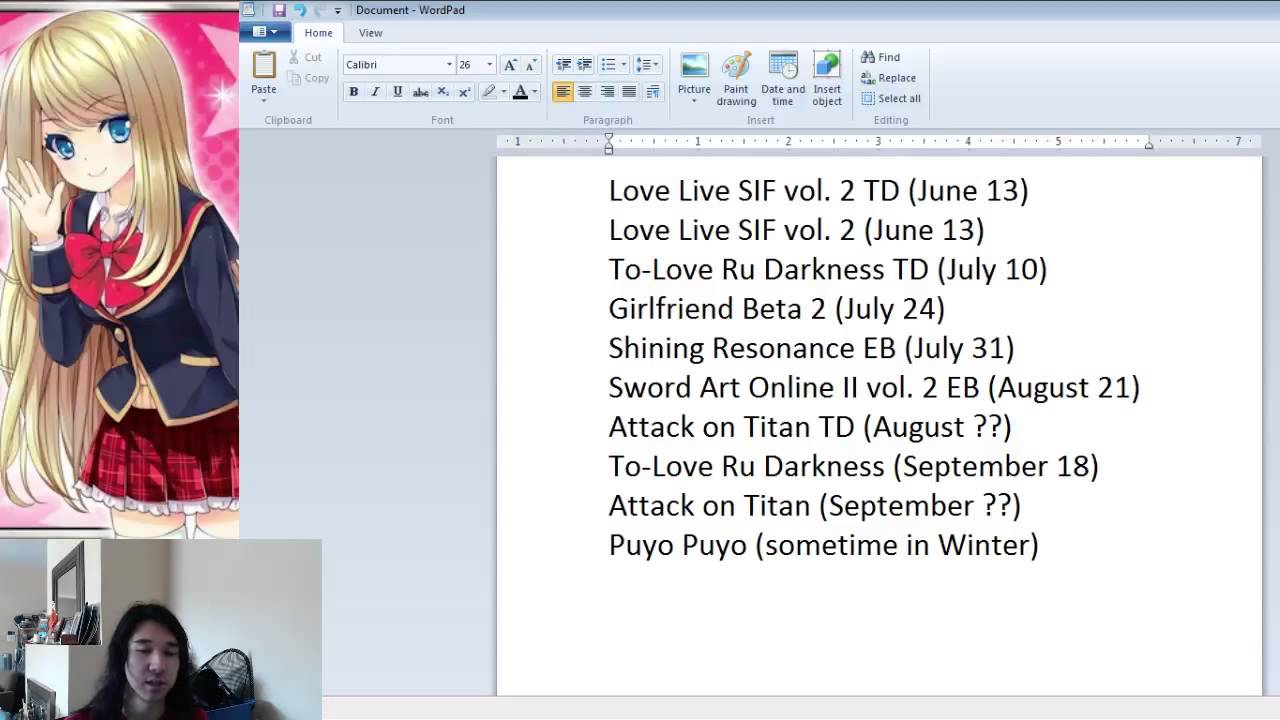Screen dimensions: 1280x720
Task: Redo the last action
Action: click(x=319, y=10)
